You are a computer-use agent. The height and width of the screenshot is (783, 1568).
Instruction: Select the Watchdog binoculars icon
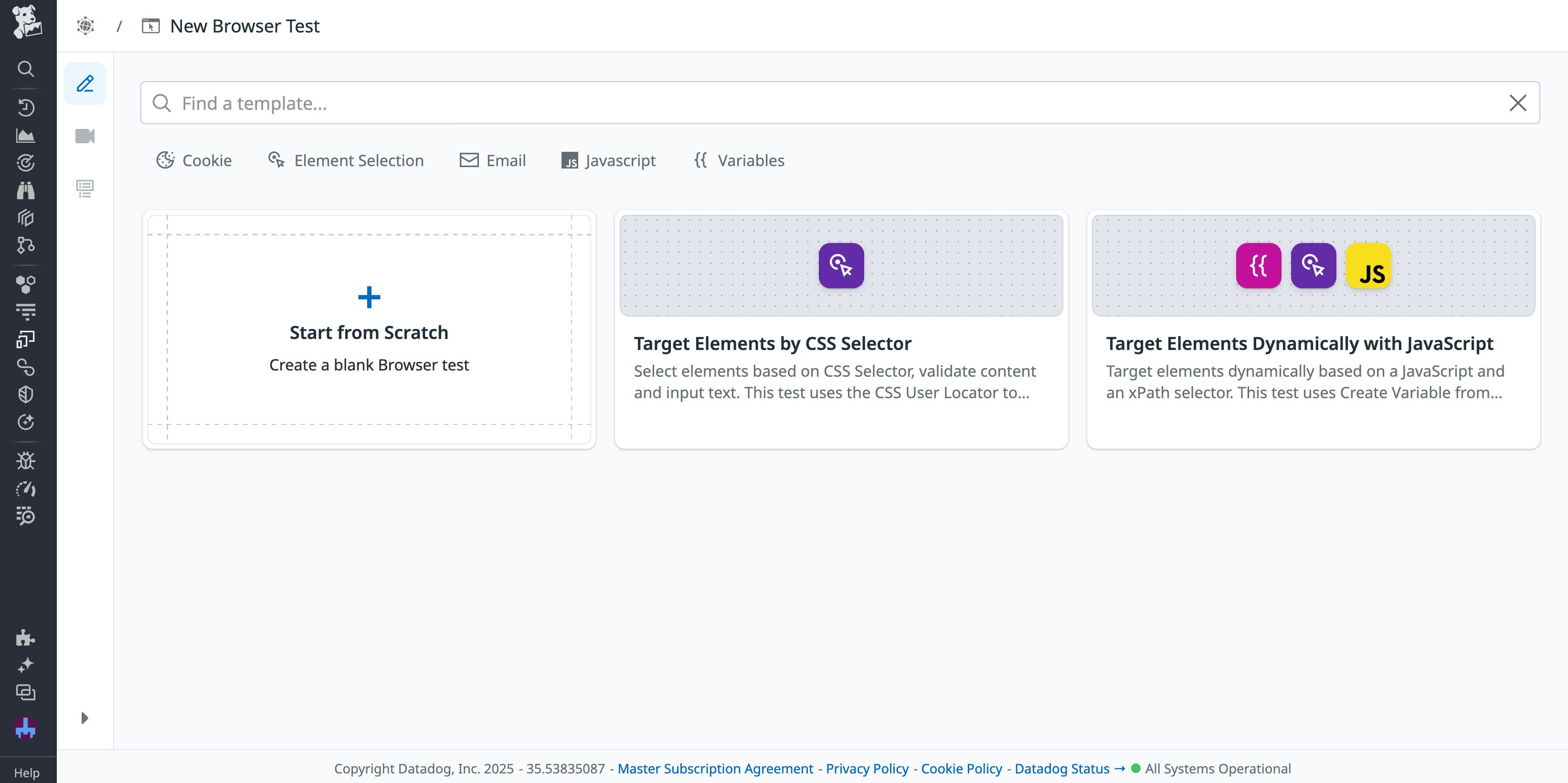(x=26, y=190)
